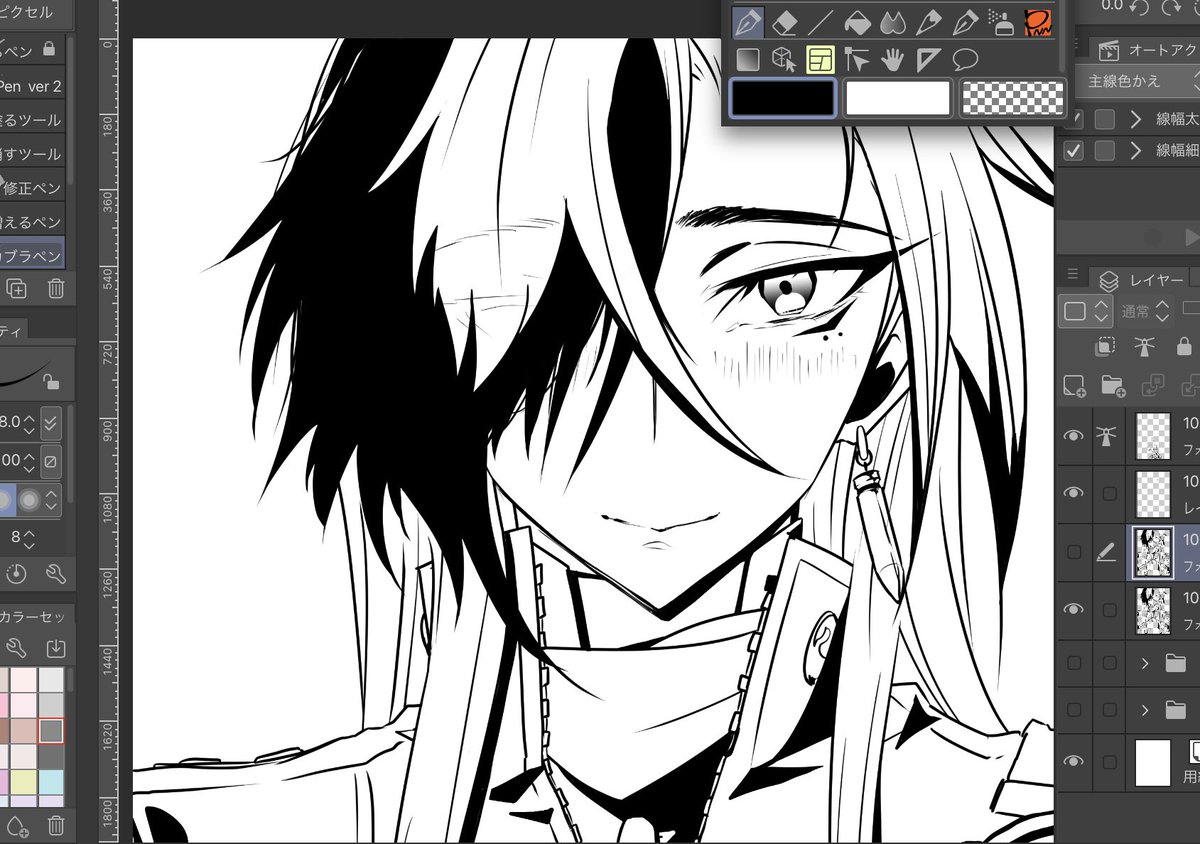Choose the second pen nib tool

964,21
